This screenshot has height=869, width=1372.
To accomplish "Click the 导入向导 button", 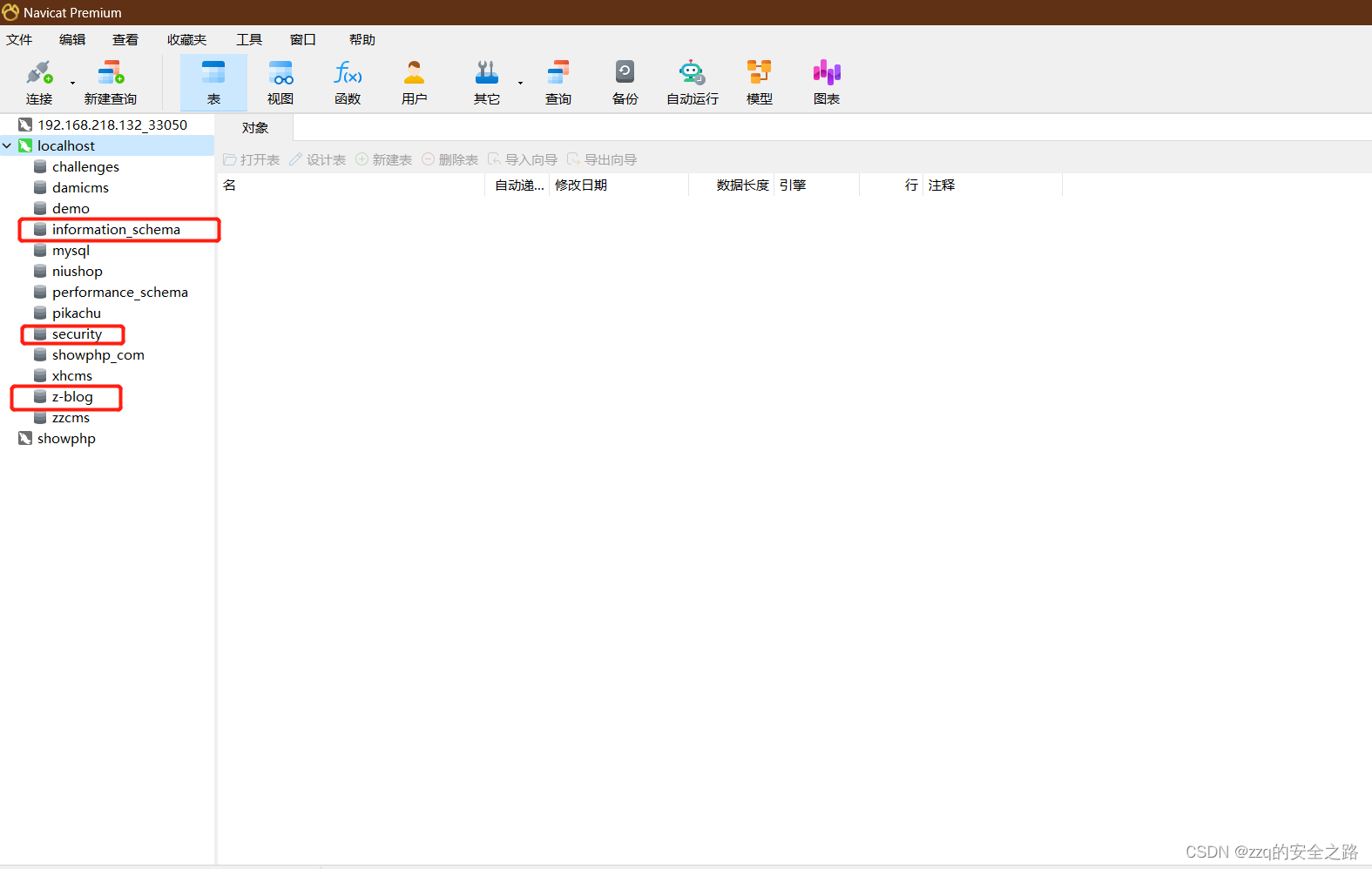I will click(x=523, y=159).
